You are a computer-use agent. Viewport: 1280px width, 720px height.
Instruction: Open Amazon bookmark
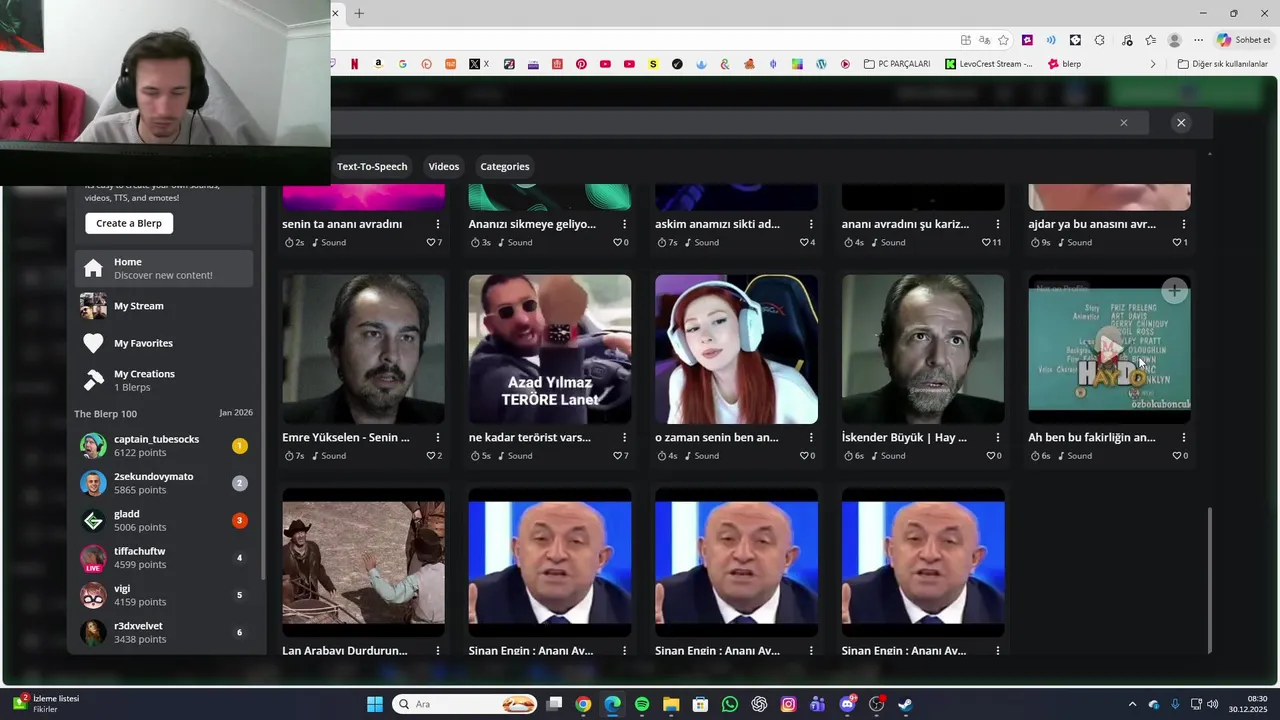(x=378, y=64)
